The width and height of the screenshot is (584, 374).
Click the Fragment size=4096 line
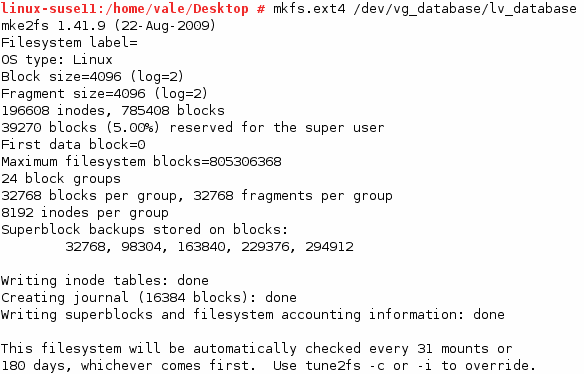[104, 94]
